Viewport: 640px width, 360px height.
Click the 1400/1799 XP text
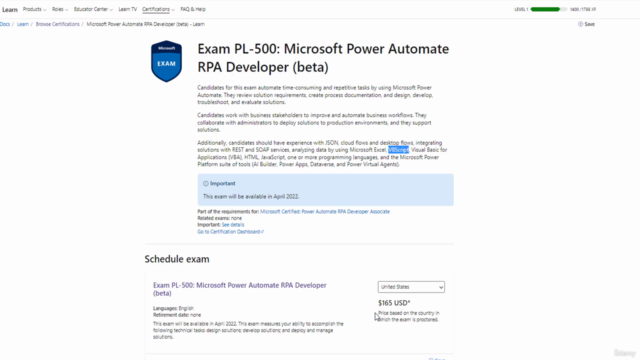pyautogui.click(x=583, y=9)
